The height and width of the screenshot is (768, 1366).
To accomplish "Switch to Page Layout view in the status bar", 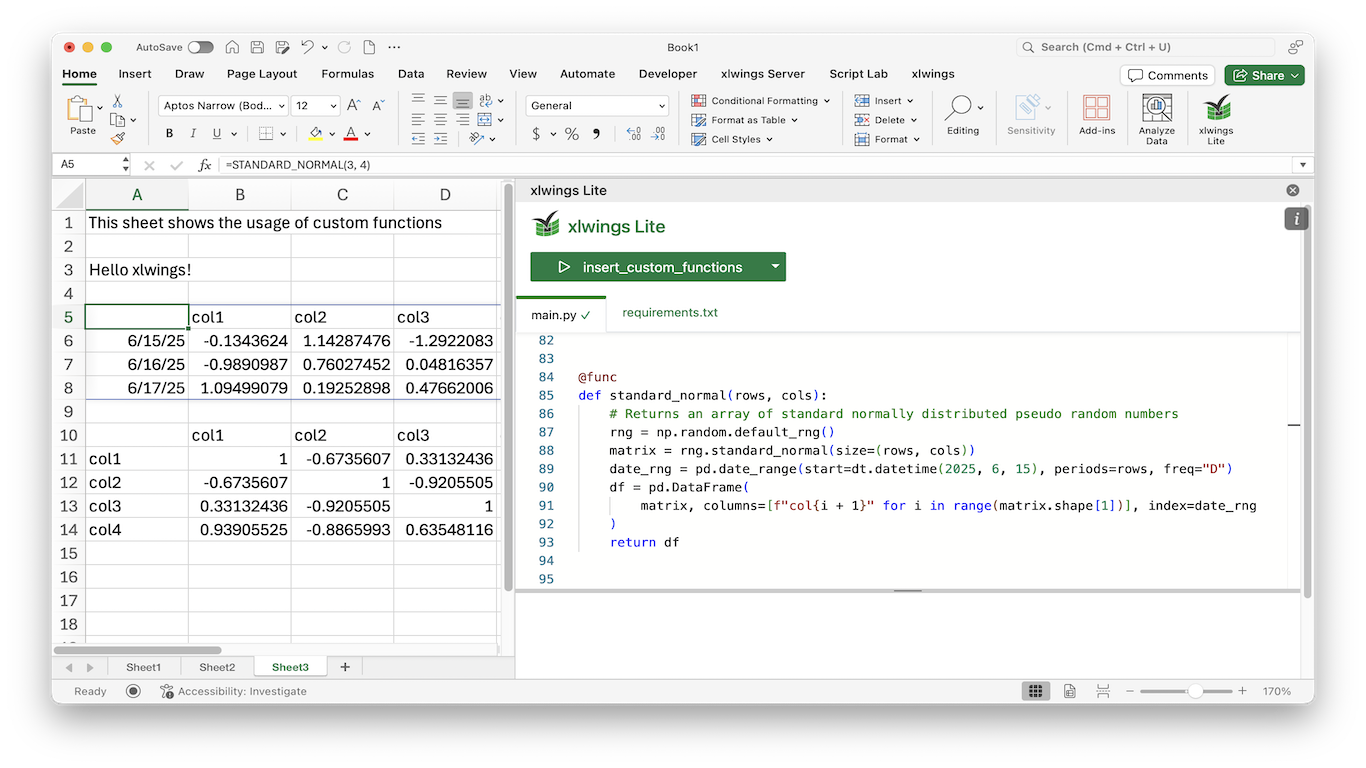I will [1069, 691].
